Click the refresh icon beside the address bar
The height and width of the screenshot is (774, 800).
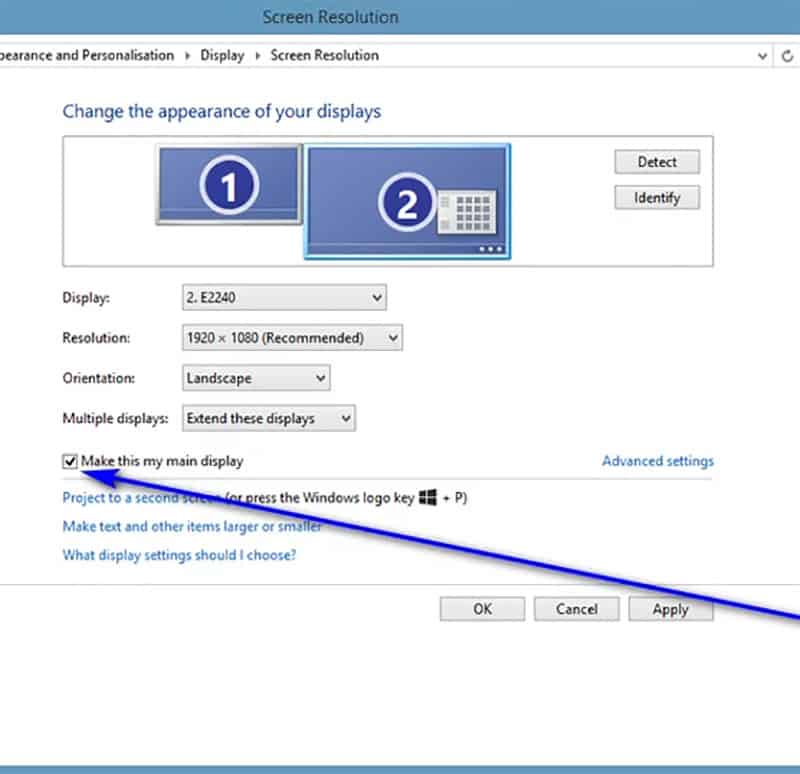787,56
